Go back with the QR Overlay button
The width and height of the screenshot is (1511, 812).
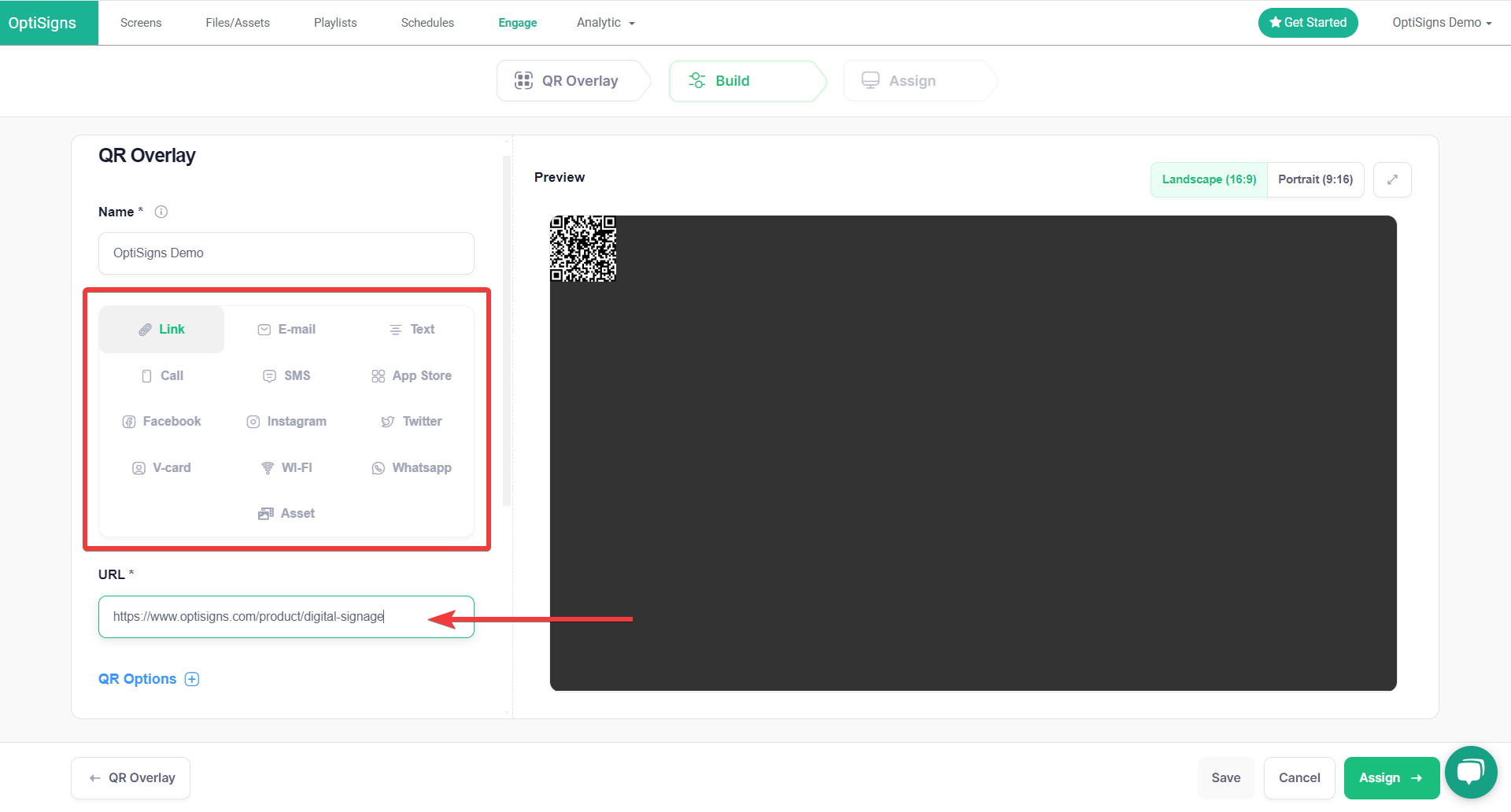click(131, 778)
